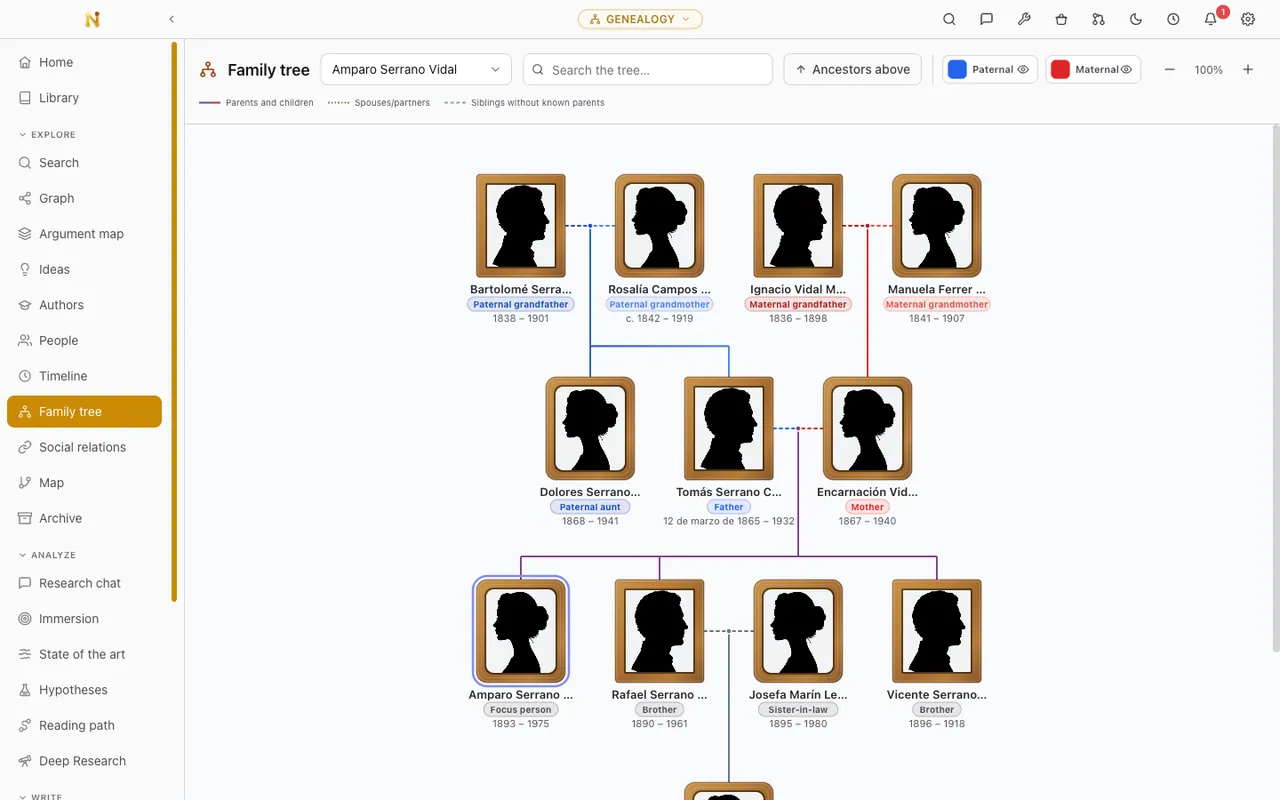Click the blue Paternal color swatch
The width and height of the screenshot is (1280, 800).
(957, 69)
